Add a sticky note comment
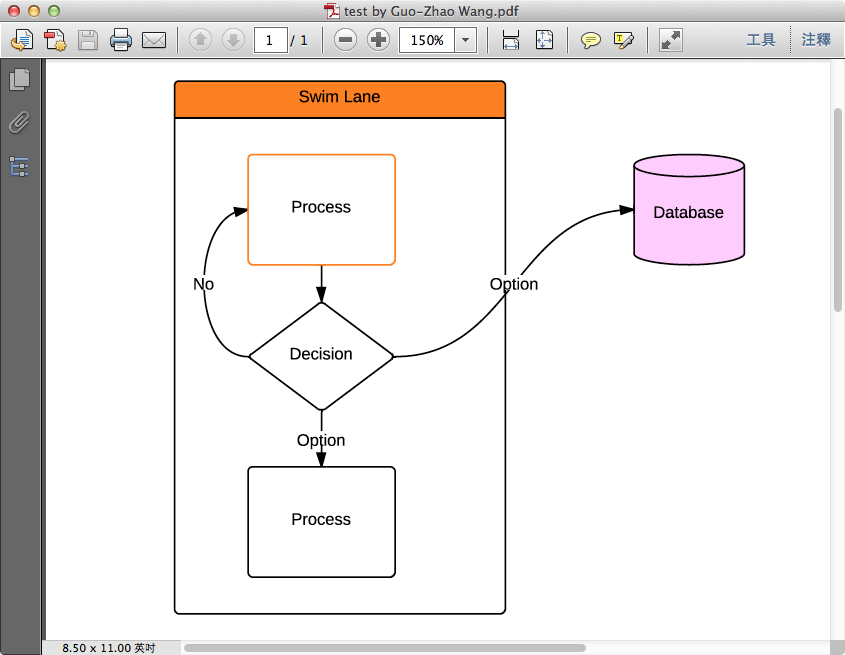The image size is (845, 655). tap(590, 40)
